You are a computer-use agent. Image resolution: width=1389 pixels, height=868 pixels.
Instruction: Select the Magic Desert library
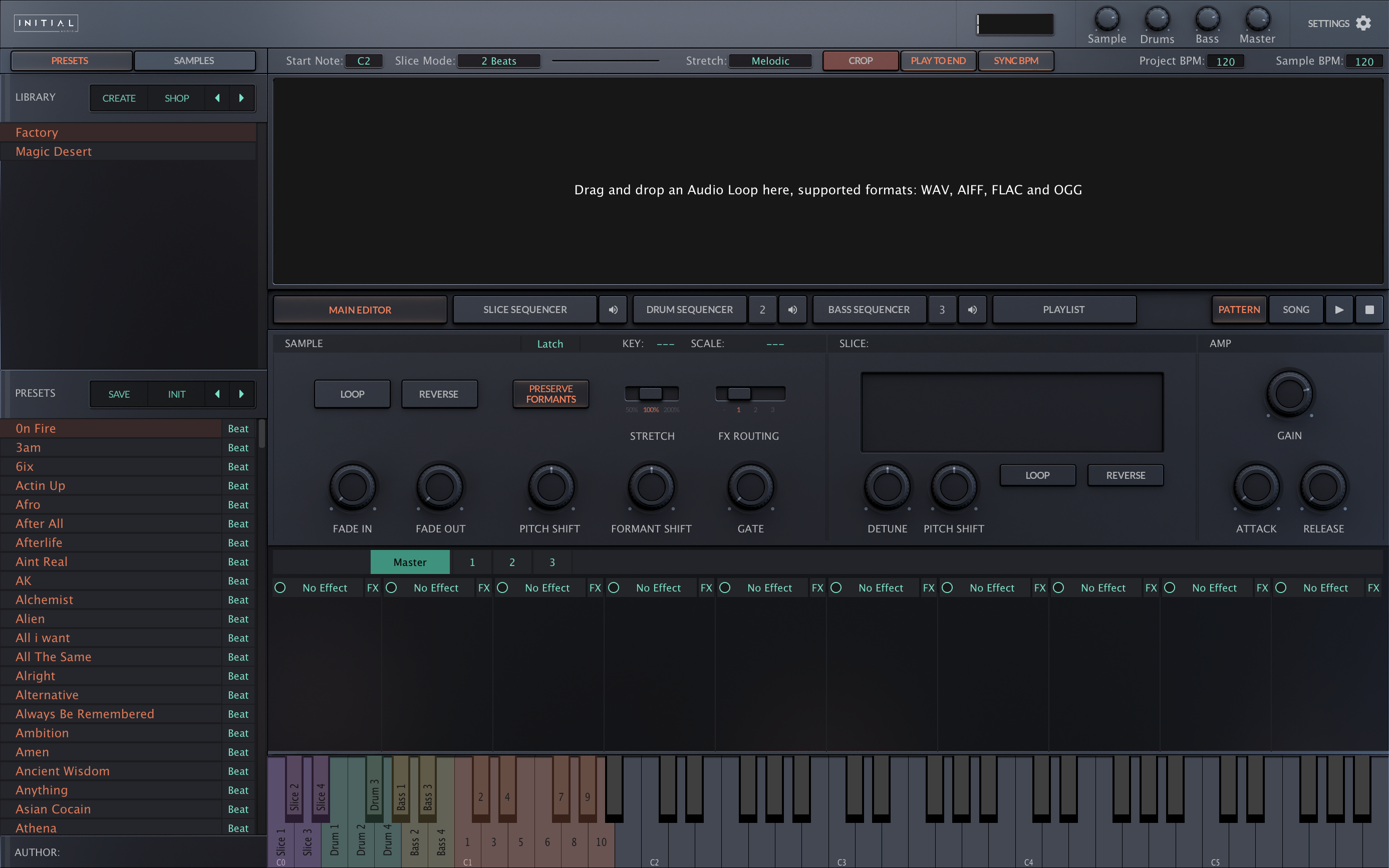click(129, 152)
